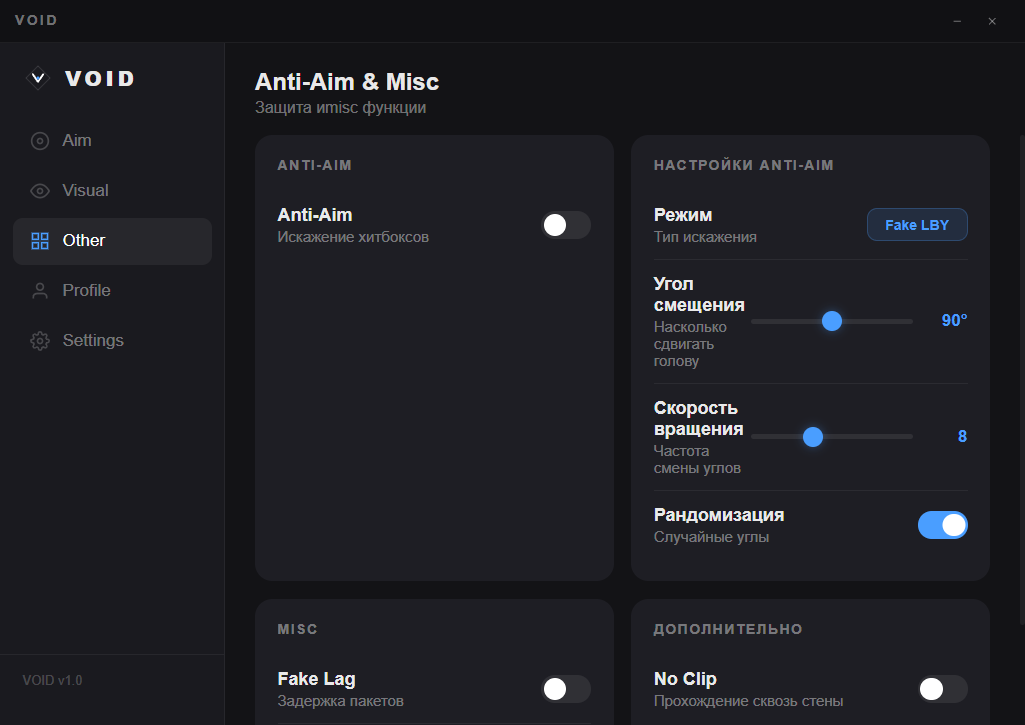The image size is (1025, 725).
Task: Click the person icon beside Profile
Action: [x=40, y=291]
